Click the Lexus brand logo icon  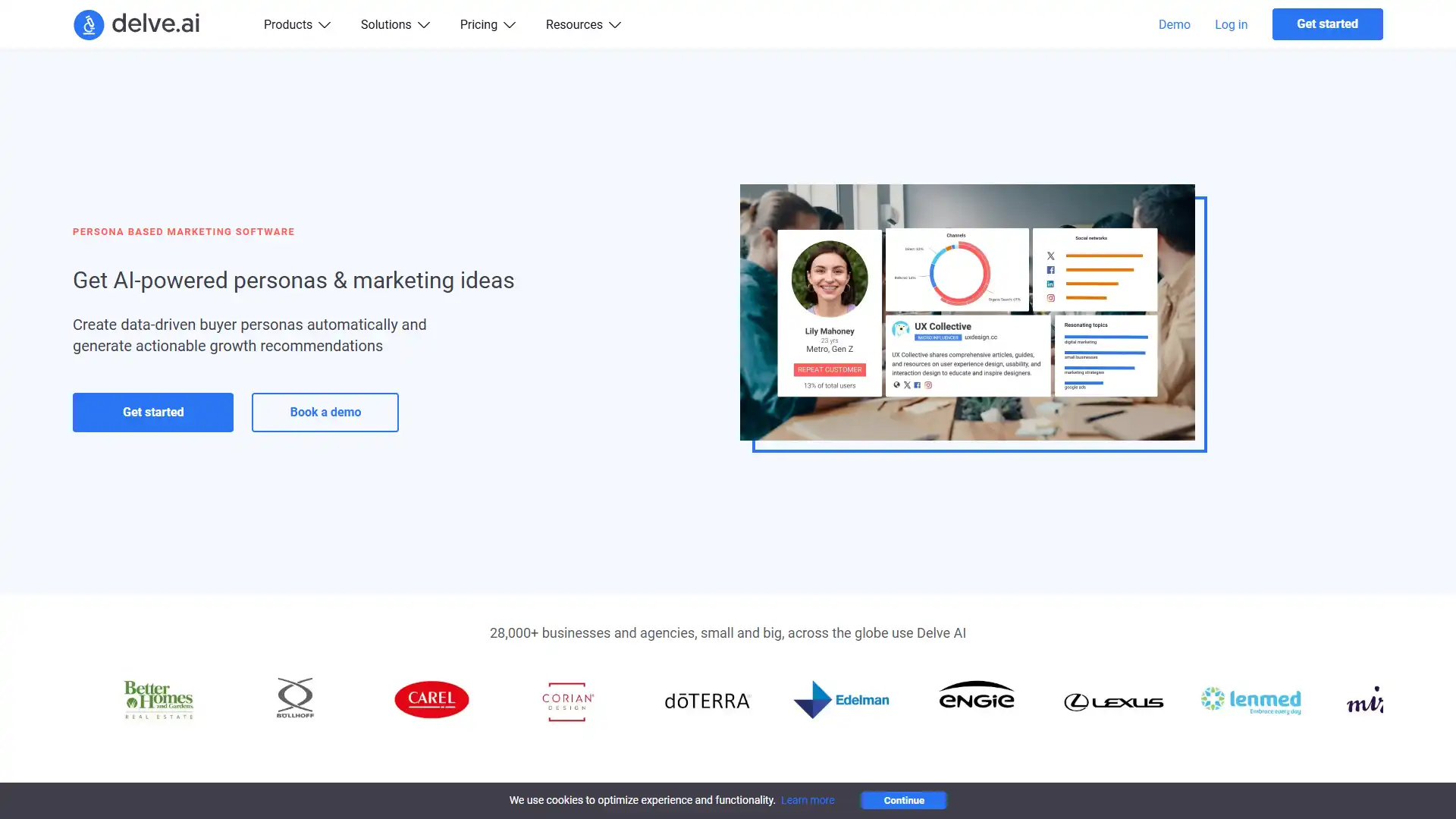(1113, 699)
